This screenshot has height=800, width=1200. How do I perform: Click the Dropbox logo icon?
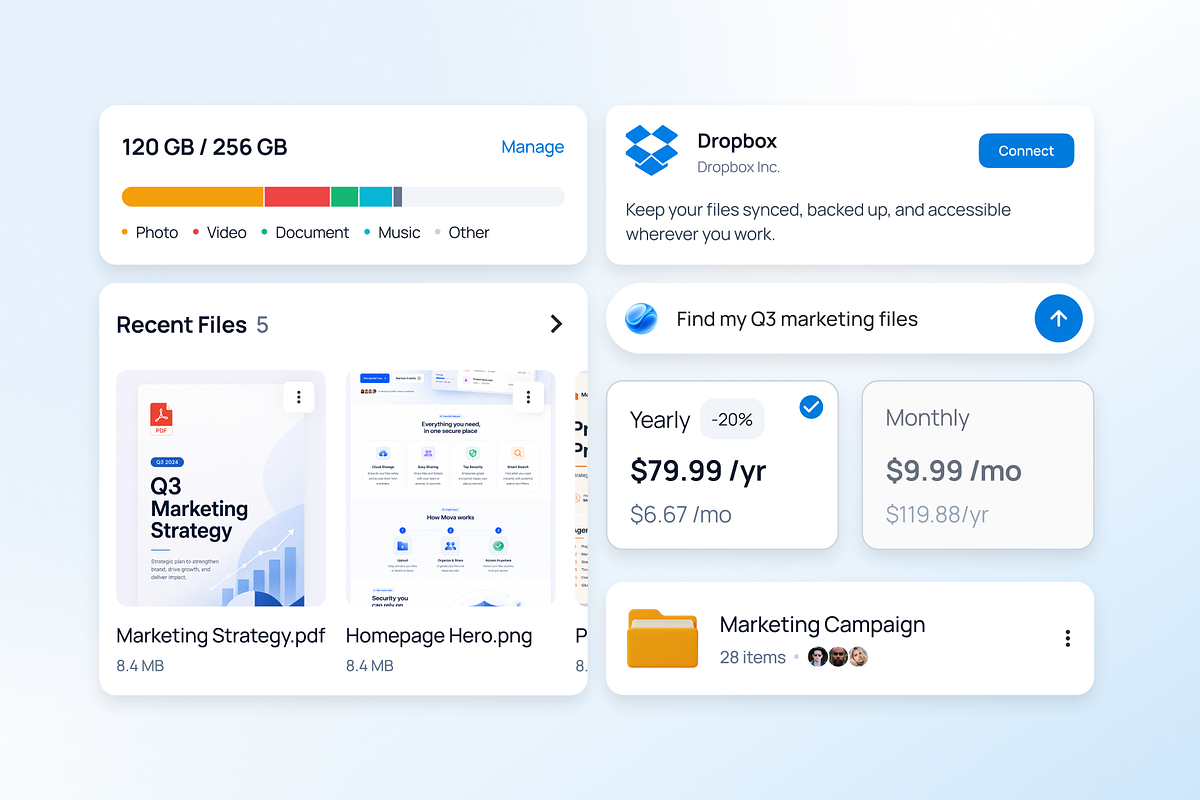pos(651,150)
